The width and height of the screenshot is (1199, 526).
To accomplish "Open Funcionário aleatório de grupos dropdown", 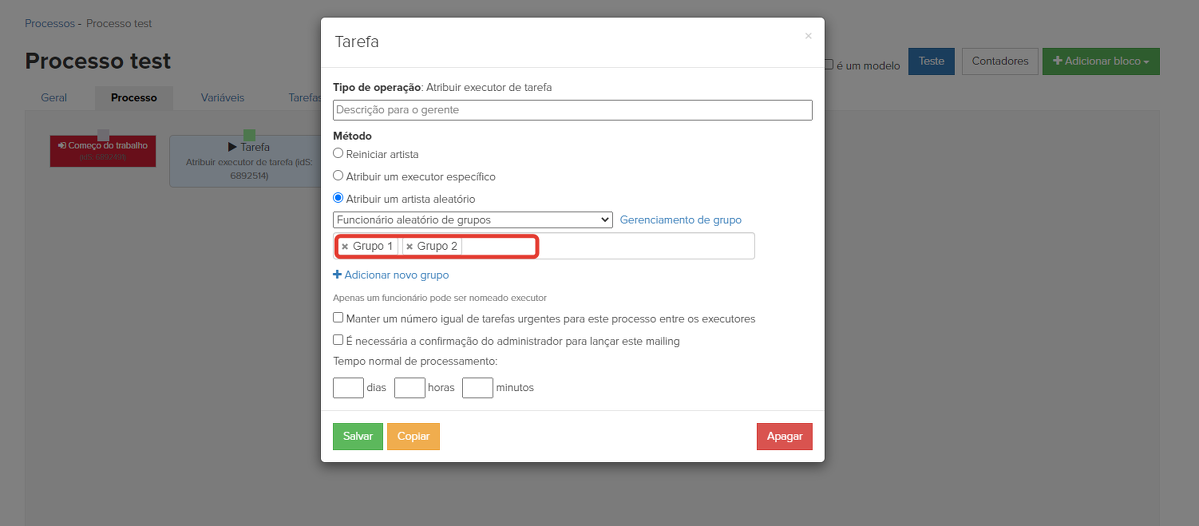I will click(x=472, y=220).
